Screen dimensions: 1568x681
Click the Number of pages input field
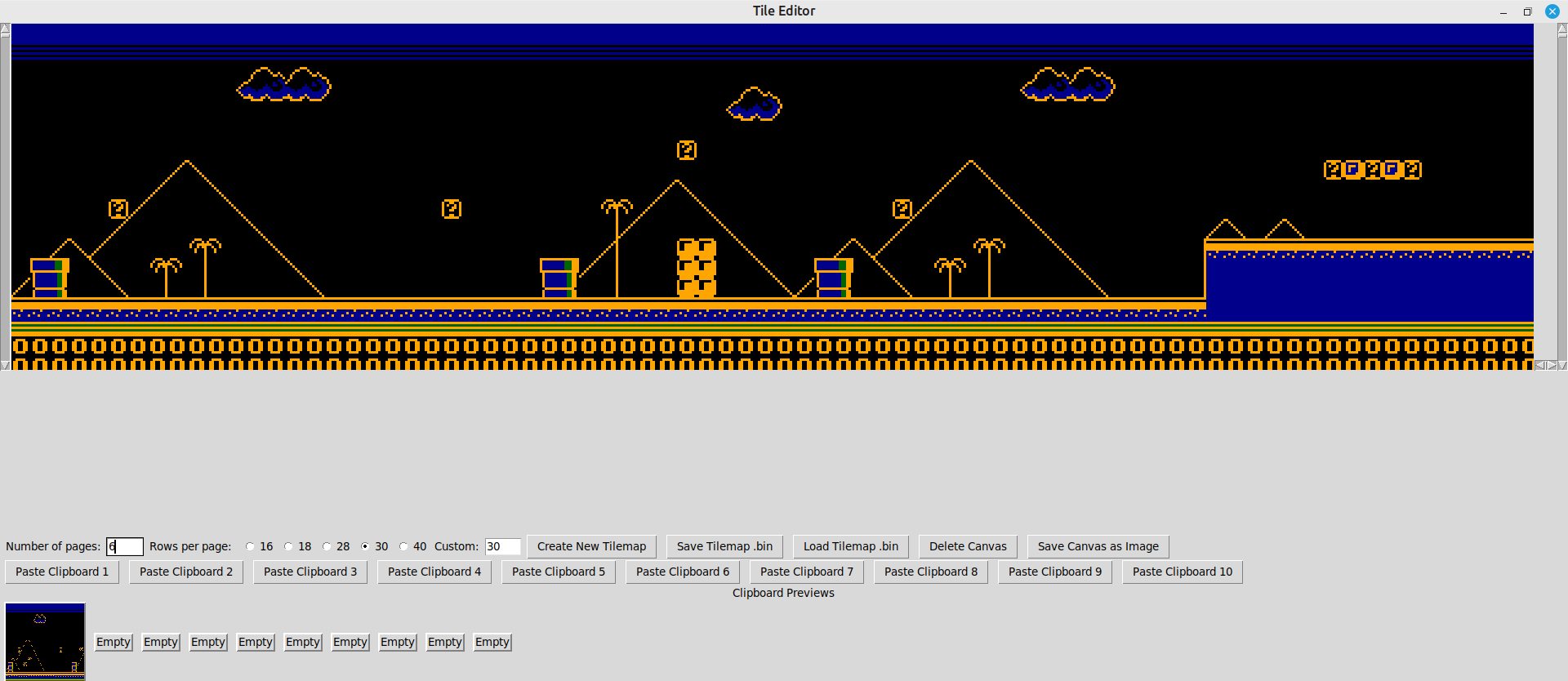[125, 546]
